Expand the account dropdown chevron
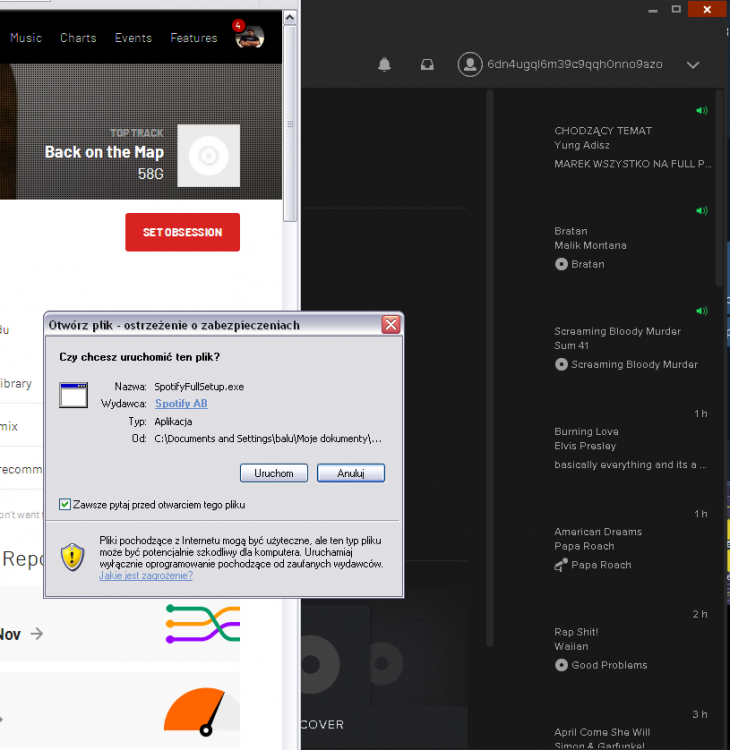This screenshot has height=750, width=730. click(x=693, y=65)
